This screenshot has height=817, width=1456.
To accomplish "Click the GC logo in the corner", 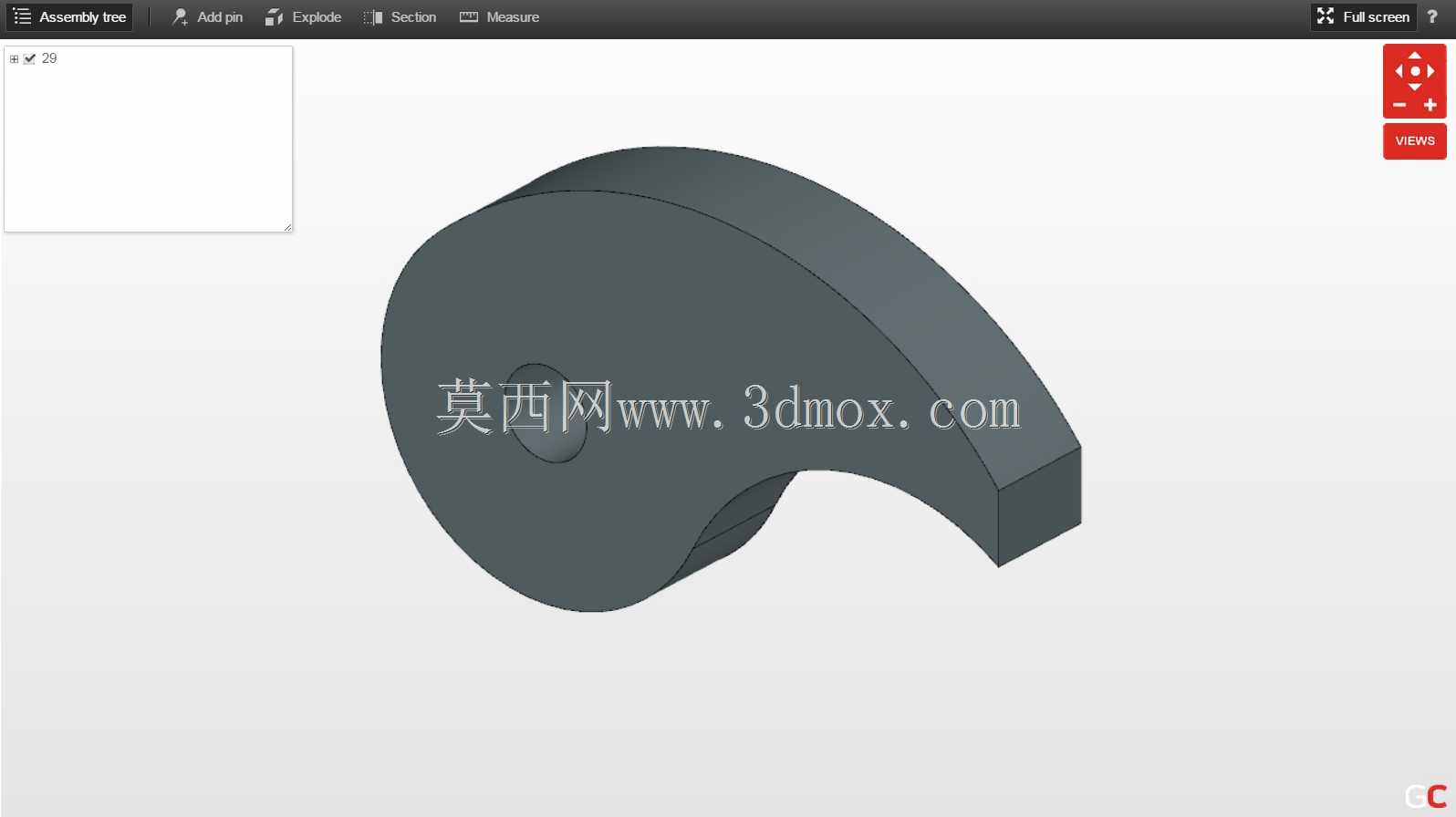I will pos(1426,796).
